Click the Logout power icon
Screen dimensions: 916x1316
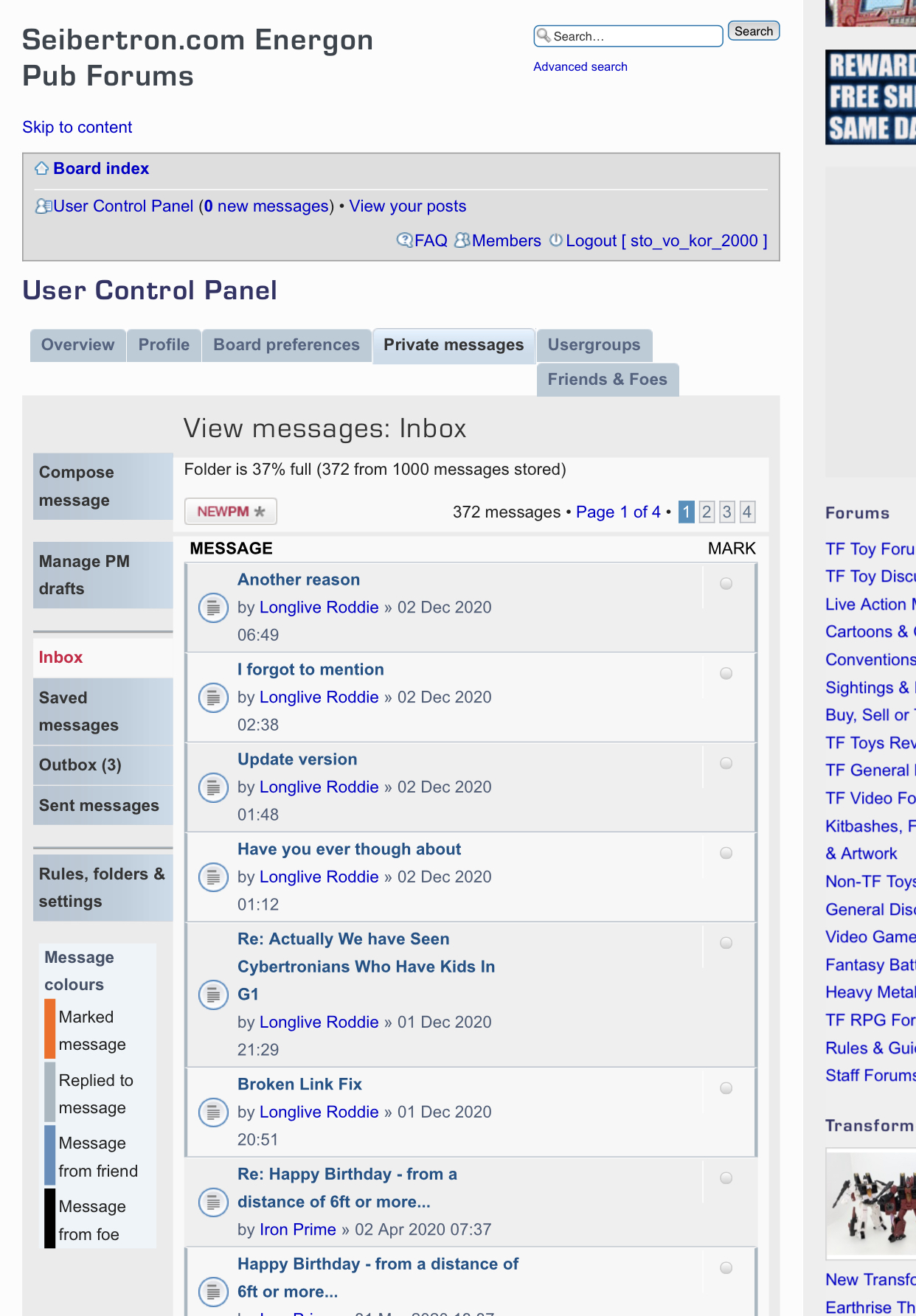tap(556, 240)
